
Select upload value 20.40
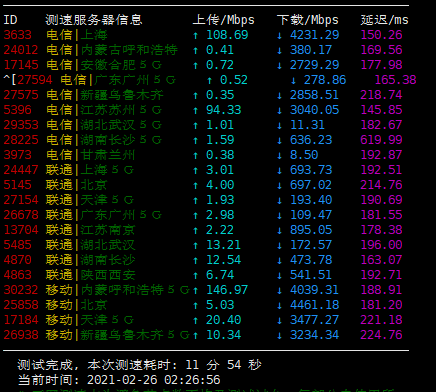pos(223,320)
